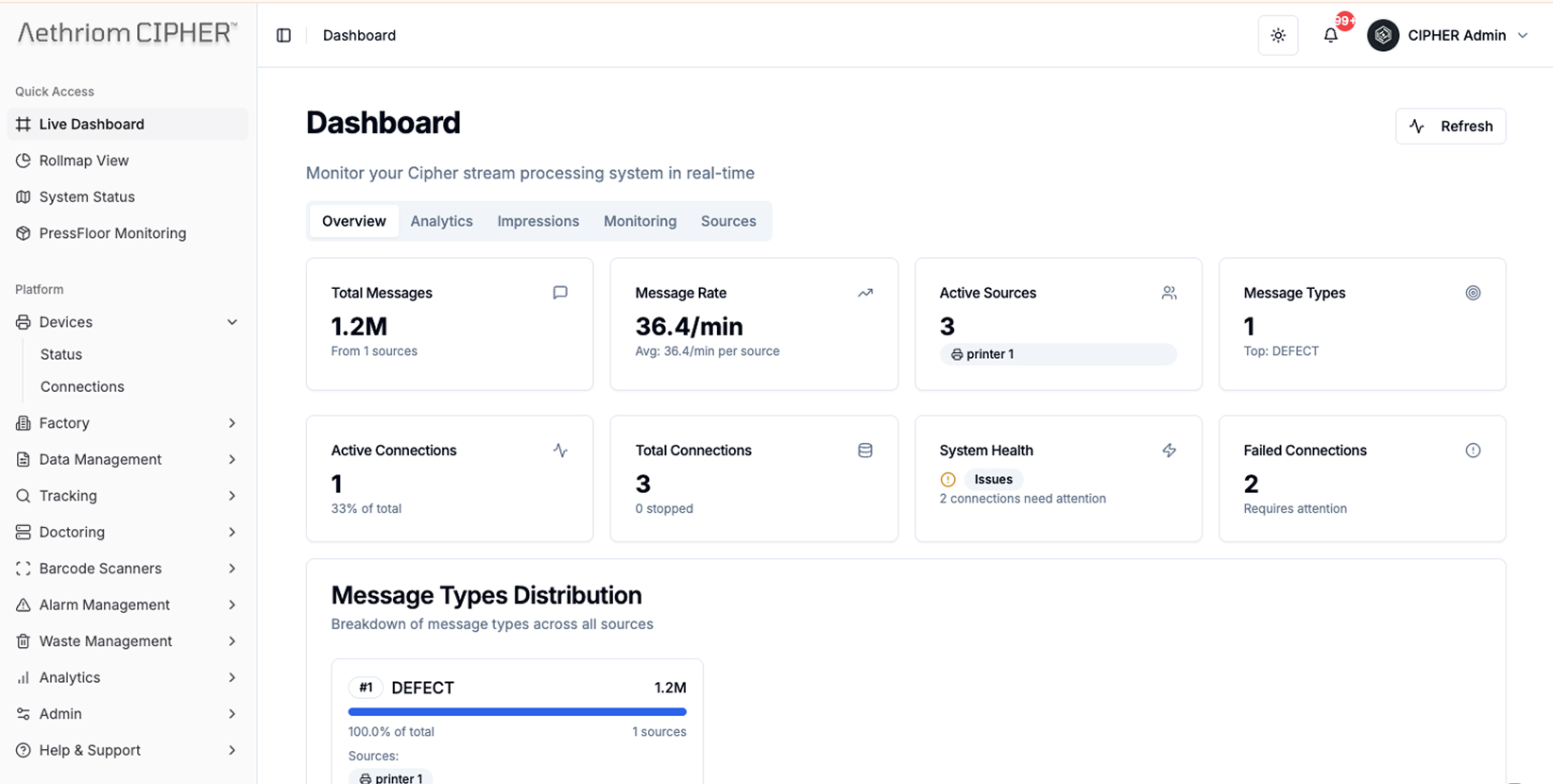This screenshot has height=784, width=1553.
Task: Expand the Doctoring section chevron
Action: click(232, 532)
